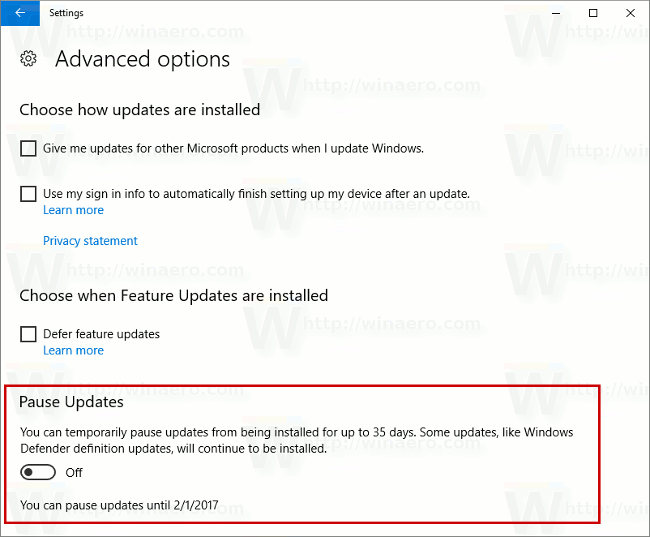This screenshot has width=650, height=537.
Task: Click 'Choose how updates are installed' heading
Action: tap(140, 110)
